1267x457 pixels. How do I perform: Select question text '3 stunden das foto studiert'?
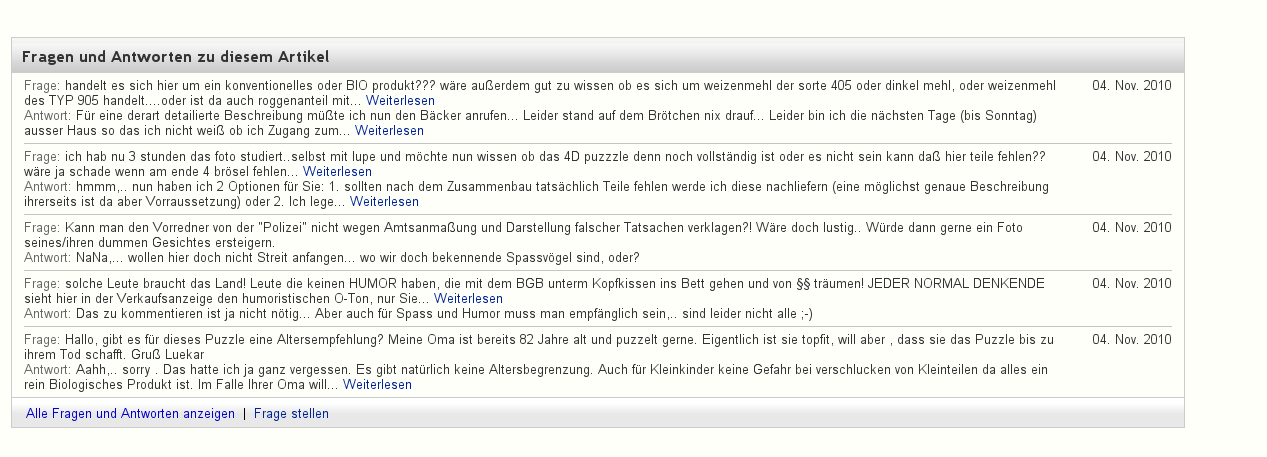pyautogui.click(x=535, y=165)
